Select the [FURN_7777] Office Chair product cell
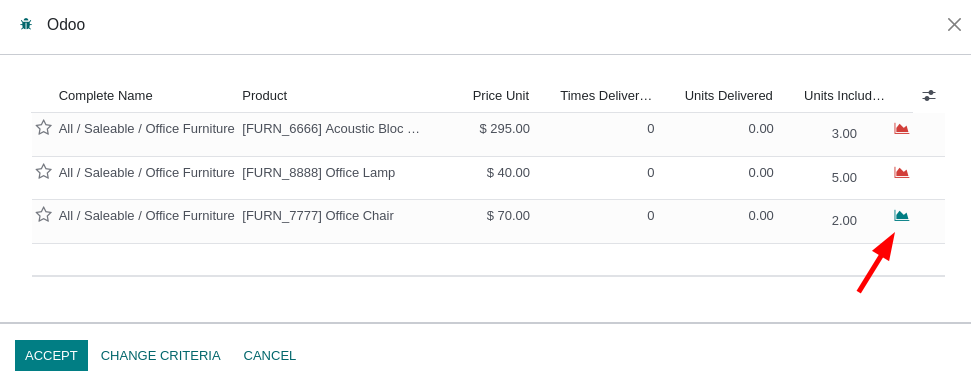The image size is (971, 383). coord(318,216)
